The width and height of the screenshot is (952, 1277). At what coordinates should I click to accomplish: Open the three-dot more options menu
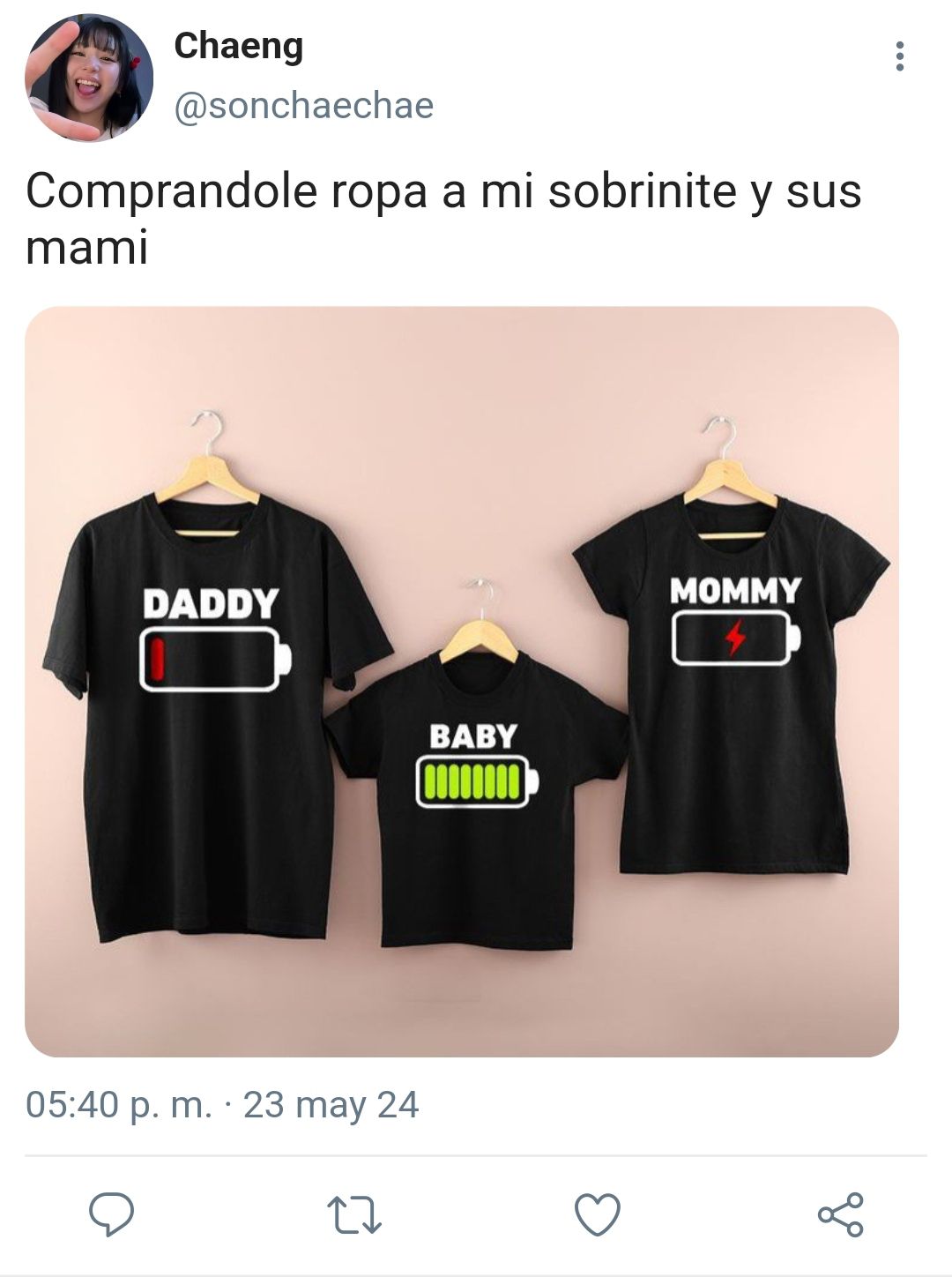pyautogui.click(x=899, y=56)
